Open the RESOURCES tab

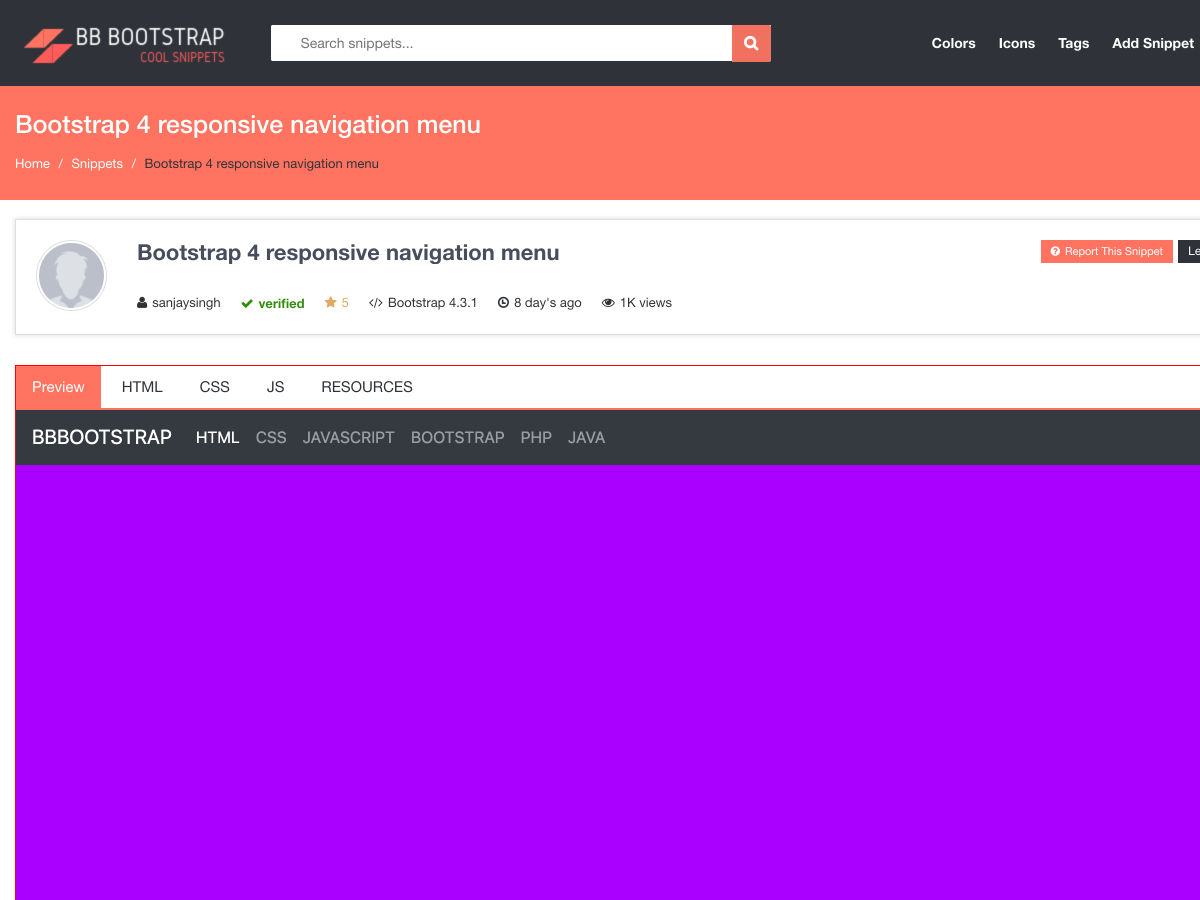point(366,387)
